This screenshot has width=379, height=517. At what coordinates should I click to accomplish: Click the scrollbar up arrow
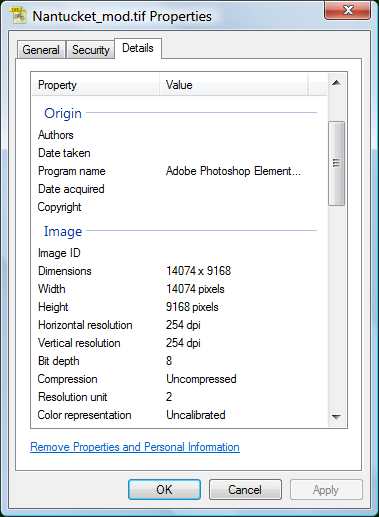tap(336, 83)
